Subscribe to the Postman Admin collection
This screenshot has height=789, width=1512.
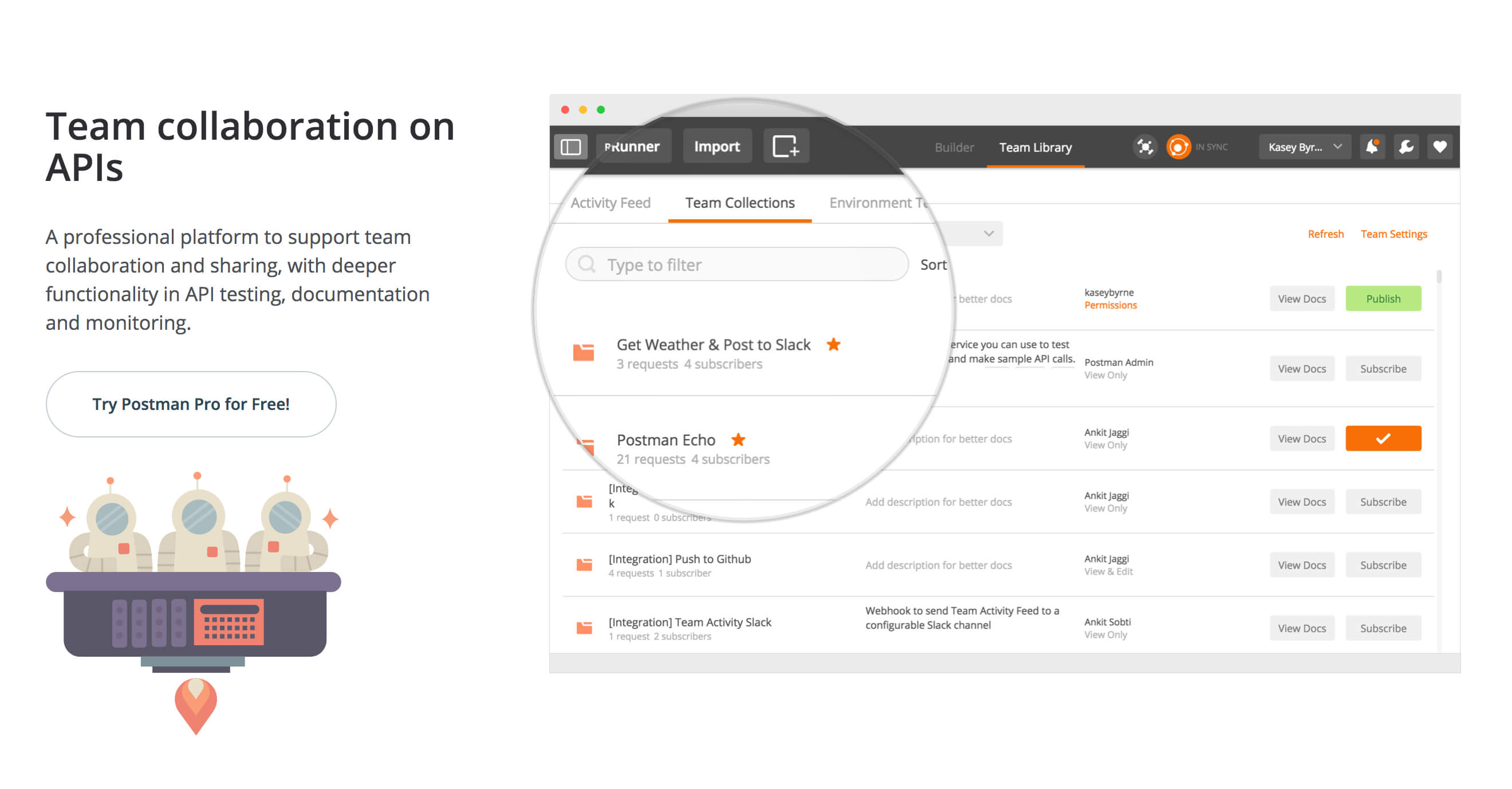[x=1383, y=368]
